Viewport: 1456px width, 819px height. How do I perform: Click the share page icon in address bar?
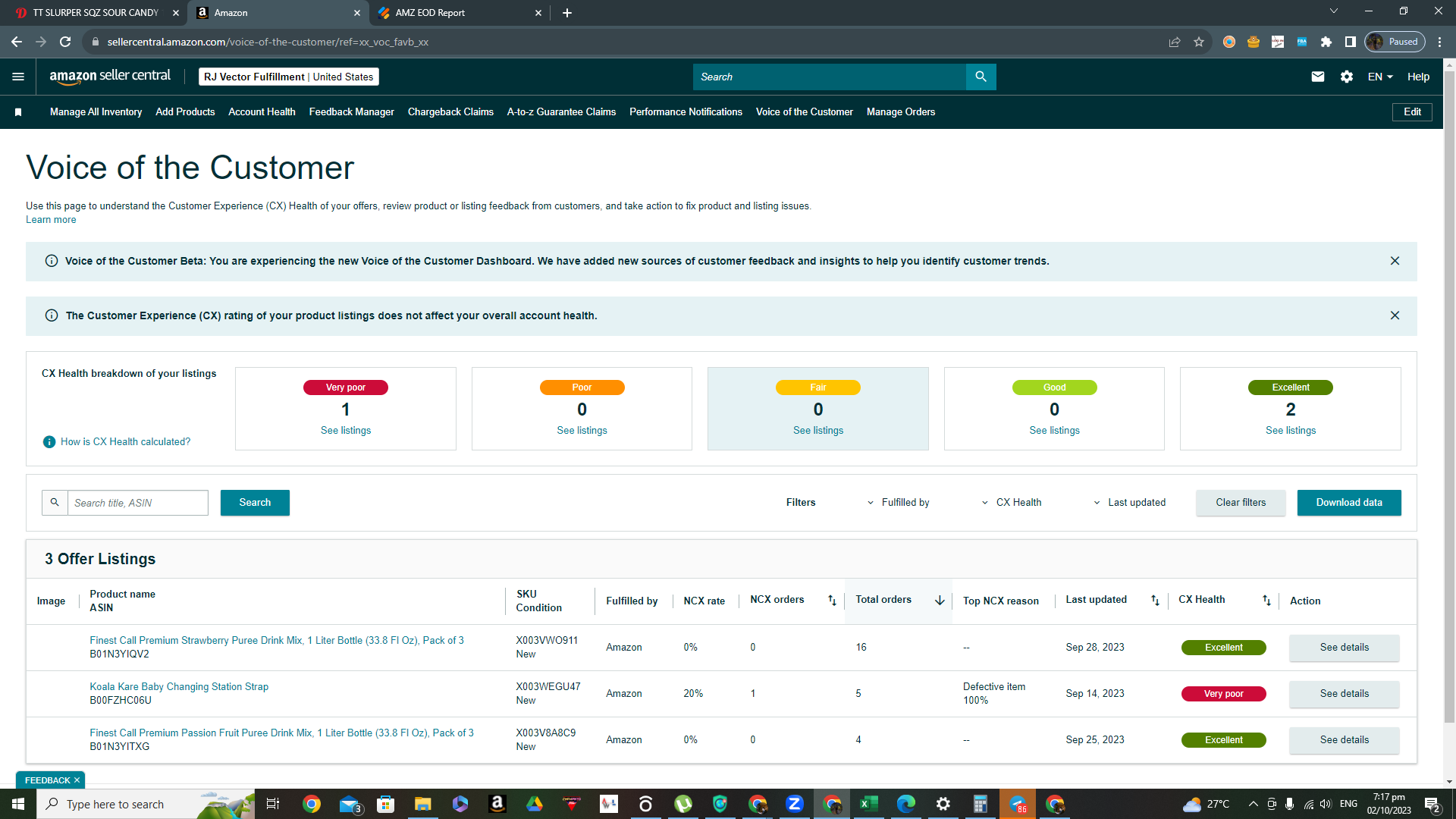coord(1175,42)
